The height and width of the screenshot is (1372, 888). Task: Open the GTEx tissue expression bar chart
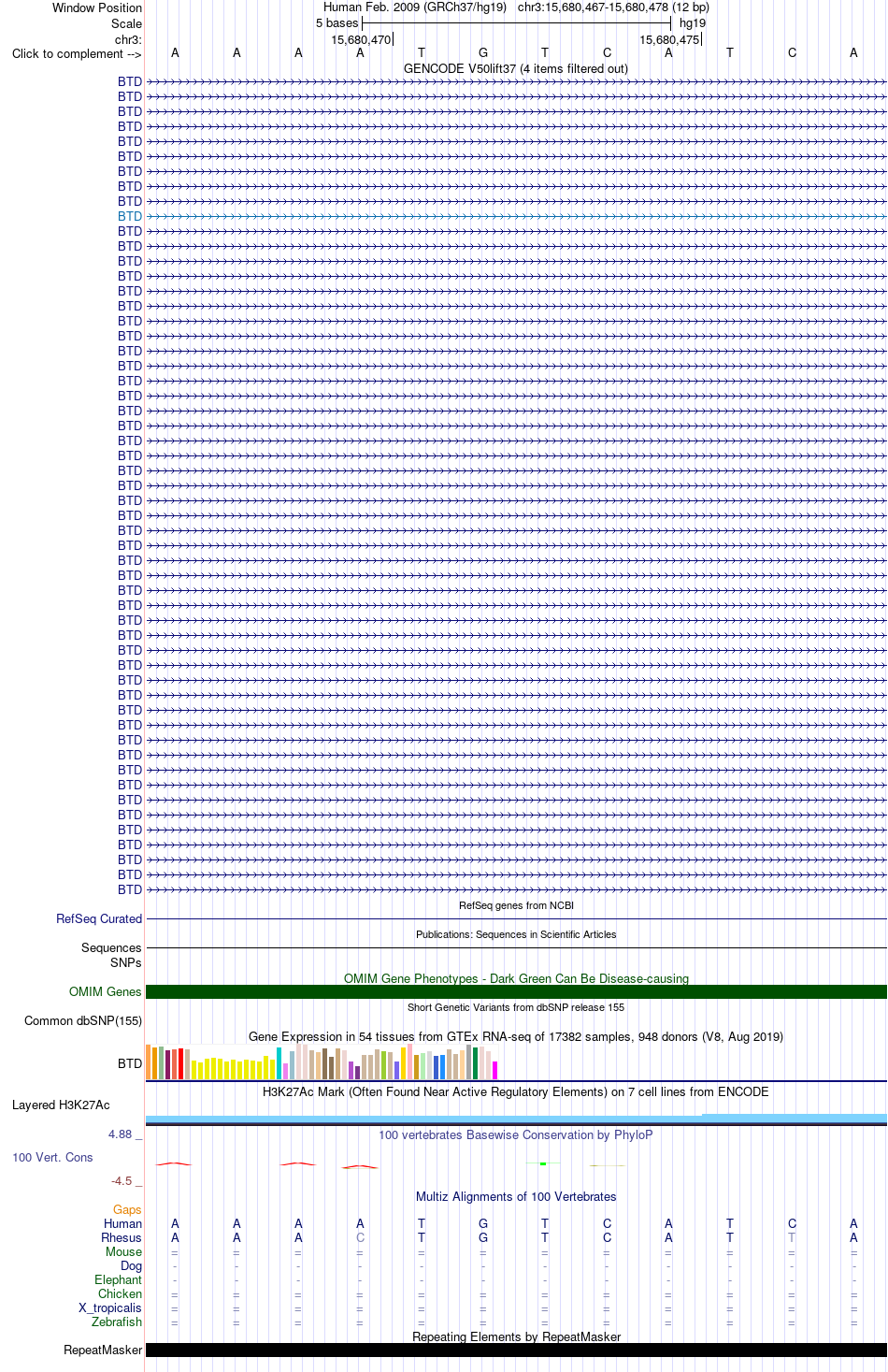coord(322,1062)
